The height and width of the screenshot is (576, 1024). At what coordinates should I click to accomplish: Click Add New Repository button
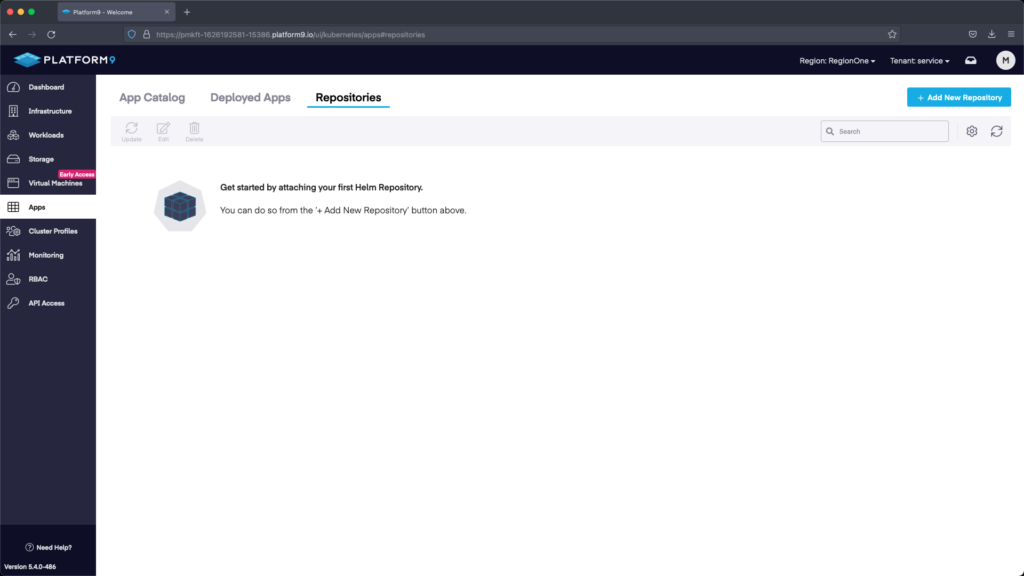tap(959, 97)
